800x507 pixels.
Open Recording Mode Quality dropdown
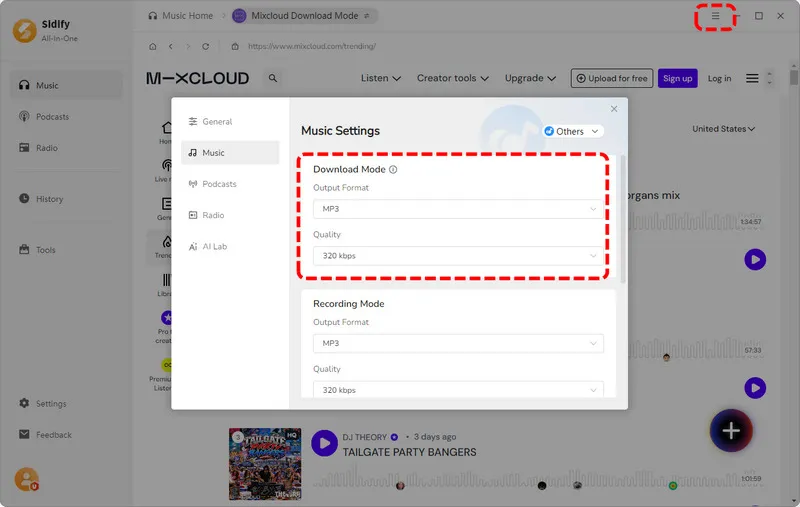click(458, 390)
